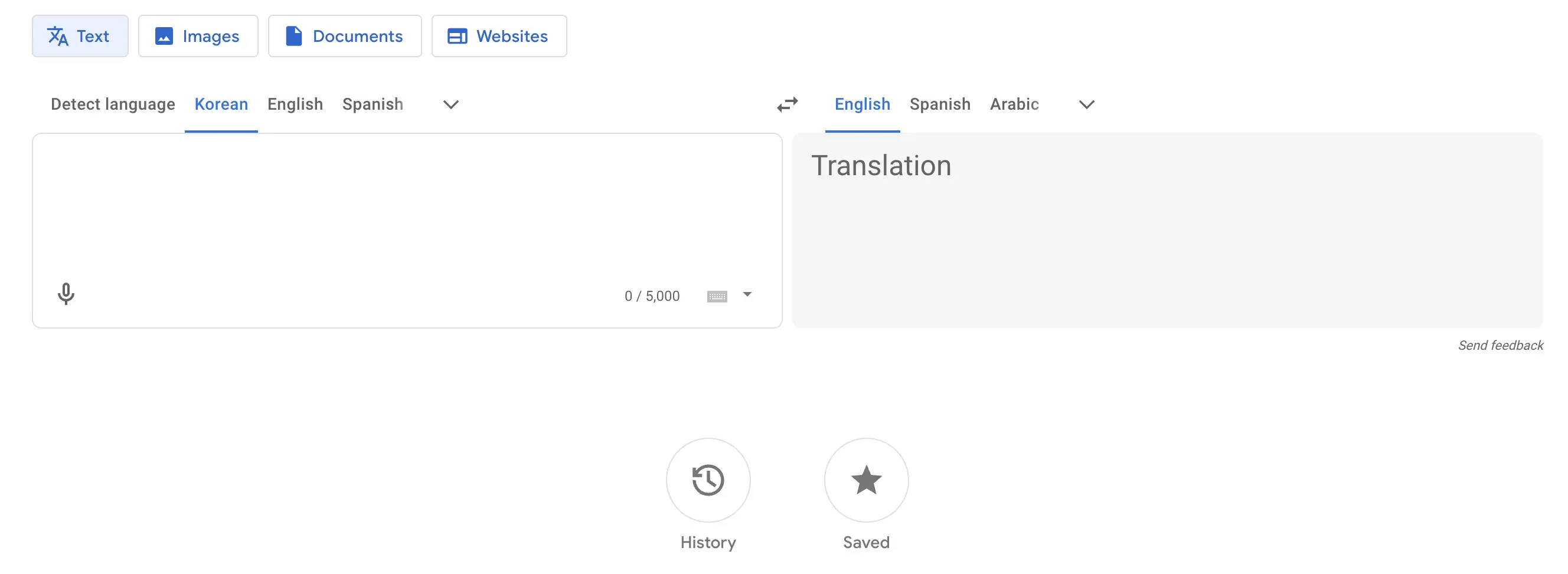
Task: Set source language to Spanish
Action: [x=373, y=104]
